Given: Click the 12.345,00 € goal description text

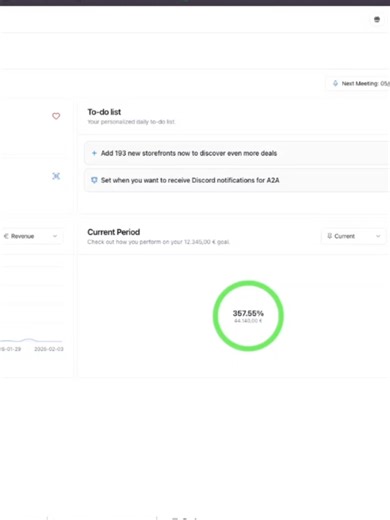Looking at the screenshot, I should tap(158, 242).
